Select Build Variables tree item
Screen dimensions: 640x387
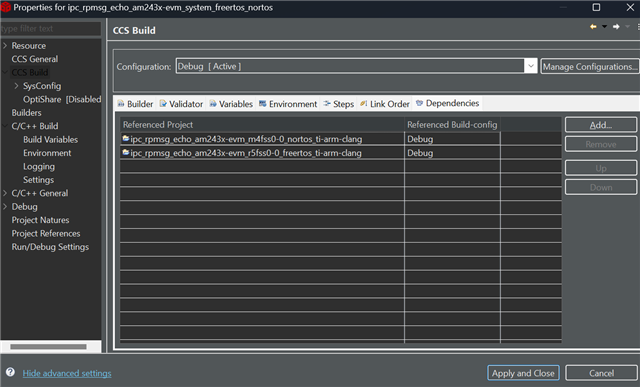(x=50, y=140)
